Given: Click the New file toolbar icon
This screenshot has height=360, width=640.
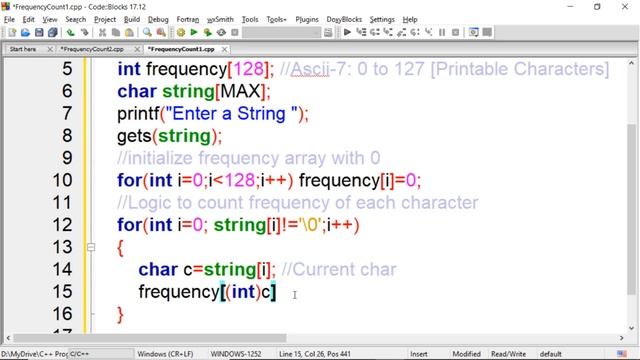Looking at the screenshot, I should point(12,32).
